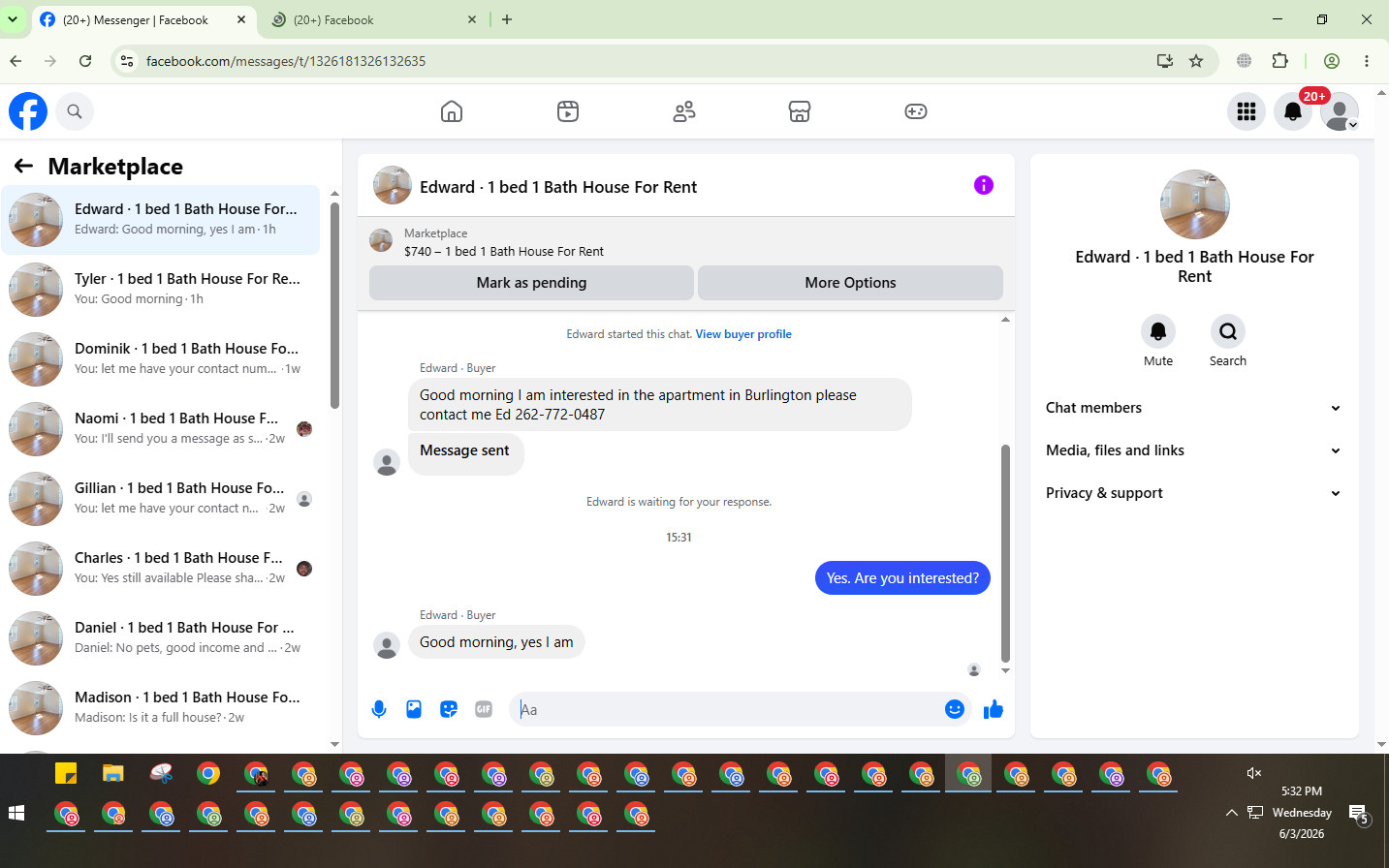Click the Mark as pending button
The image size is (1389, 868).
pos(531,283)
